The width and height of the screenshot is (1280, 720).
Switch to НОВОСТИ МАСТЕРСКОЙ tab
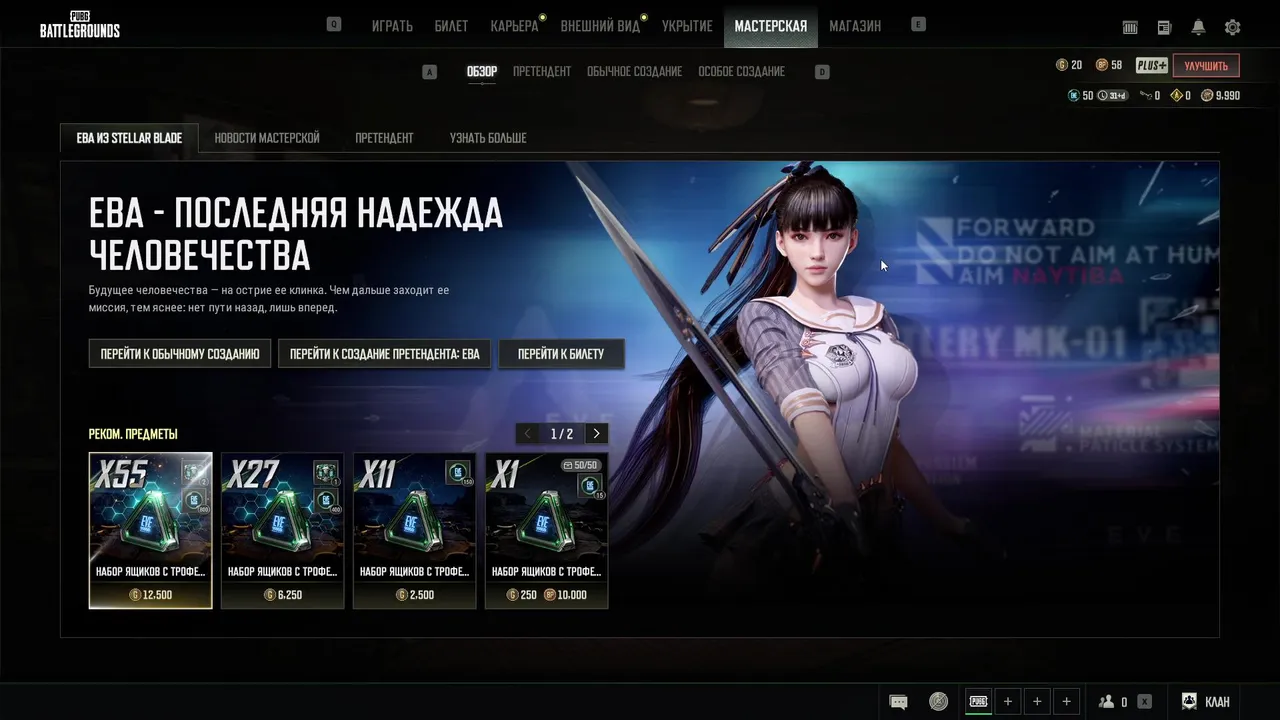point(267,138)
